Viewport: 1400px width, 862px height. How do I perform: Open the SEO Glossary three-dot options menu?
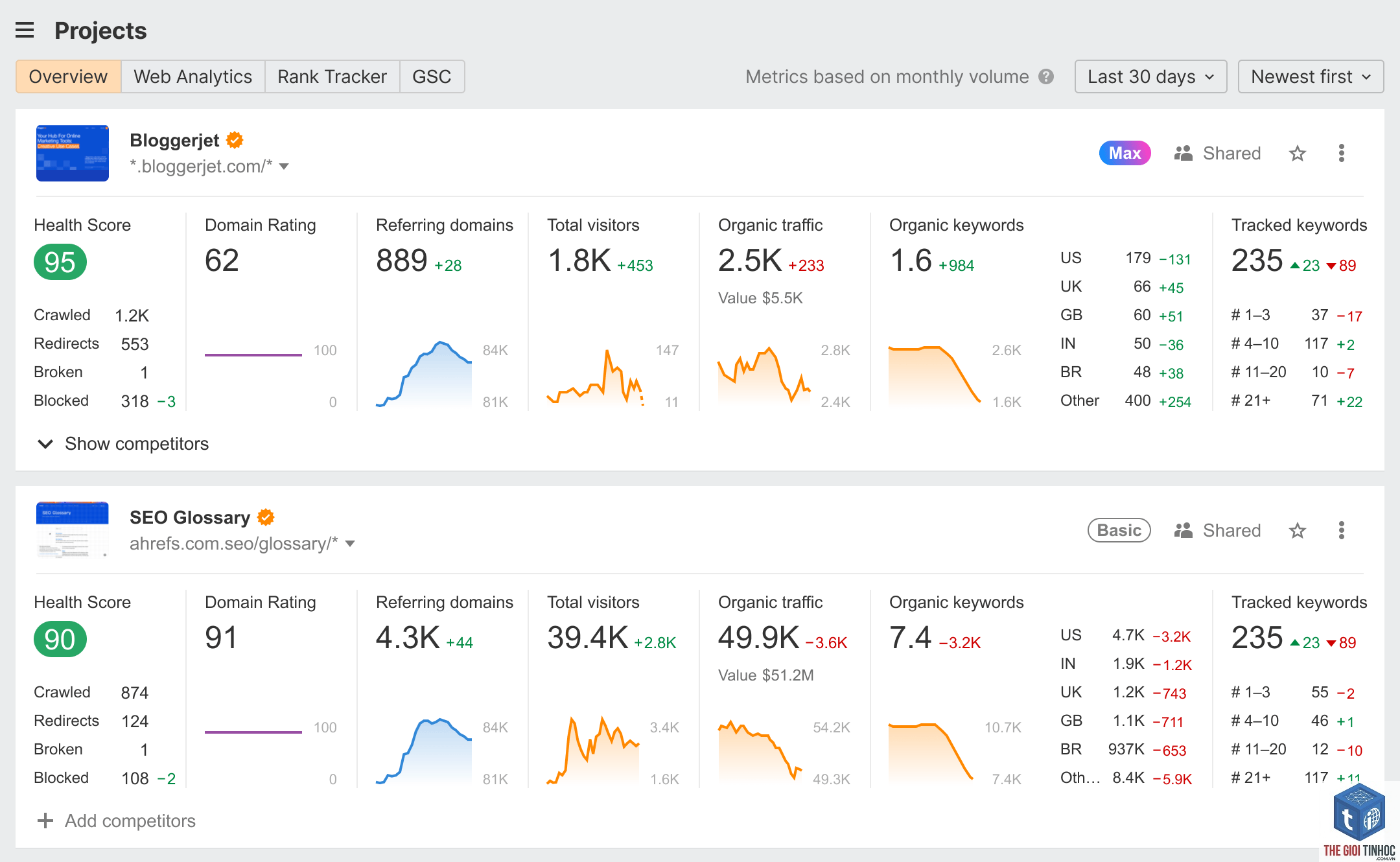[x=1341, y=531]
